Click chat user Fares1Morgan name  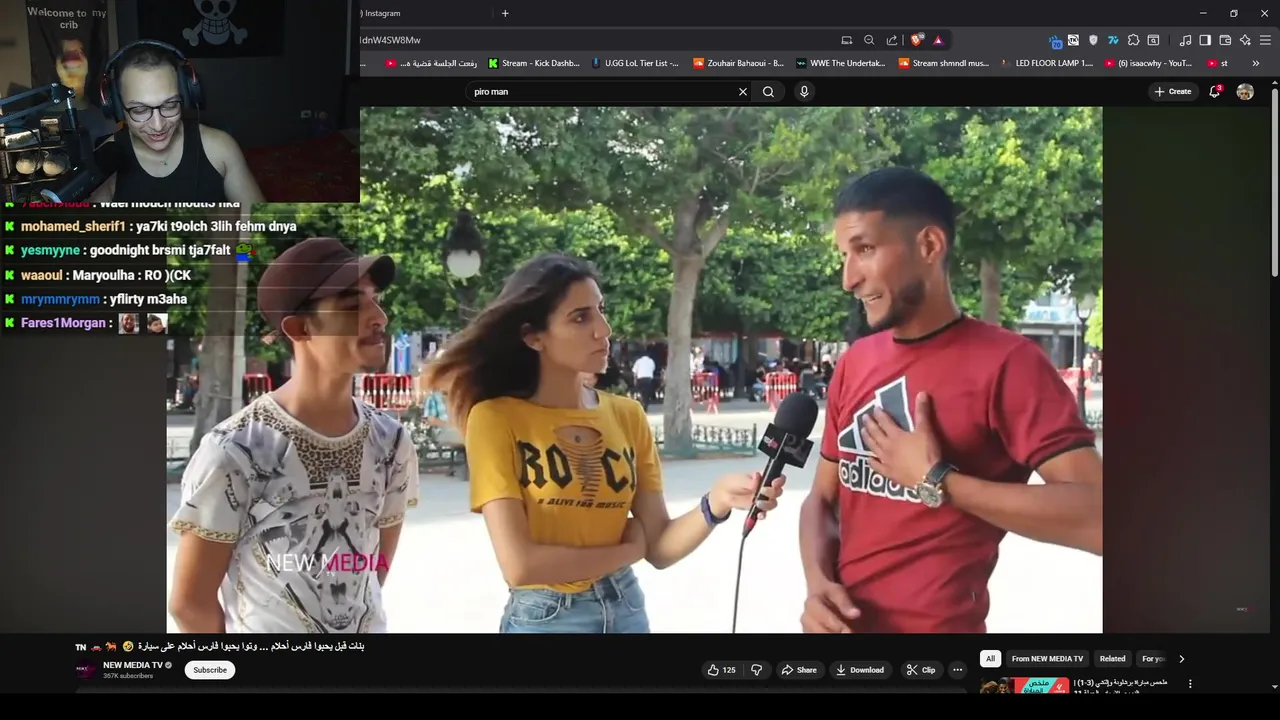[x=63, y=323]
